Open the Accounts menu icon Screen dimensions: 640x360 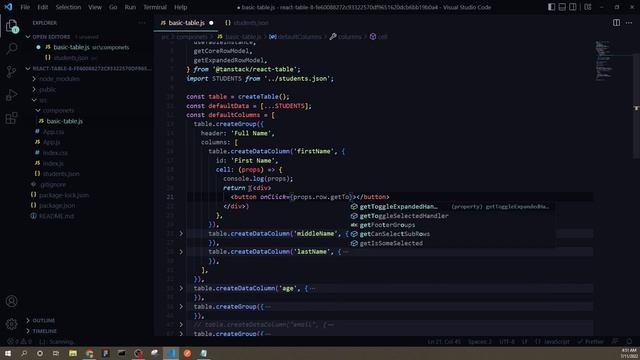click(x=12, y=301)
